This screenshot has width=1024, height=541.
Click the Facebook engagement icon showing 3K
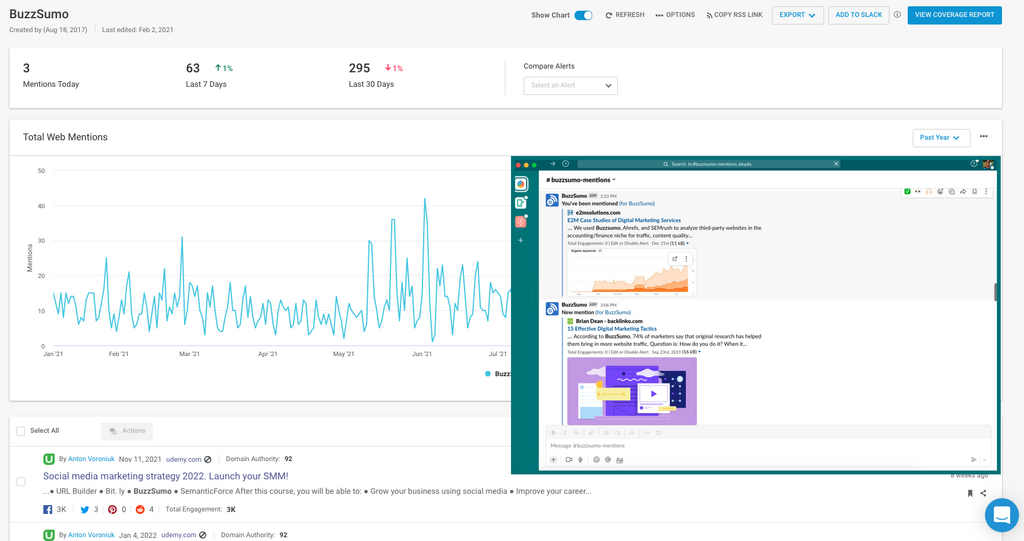[48, 509]
